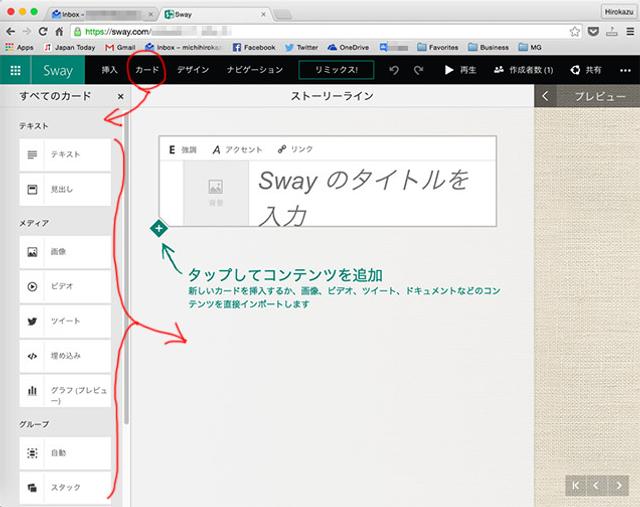Insert a グラフ chart card
640x507 pixels.
pos(65,390)
